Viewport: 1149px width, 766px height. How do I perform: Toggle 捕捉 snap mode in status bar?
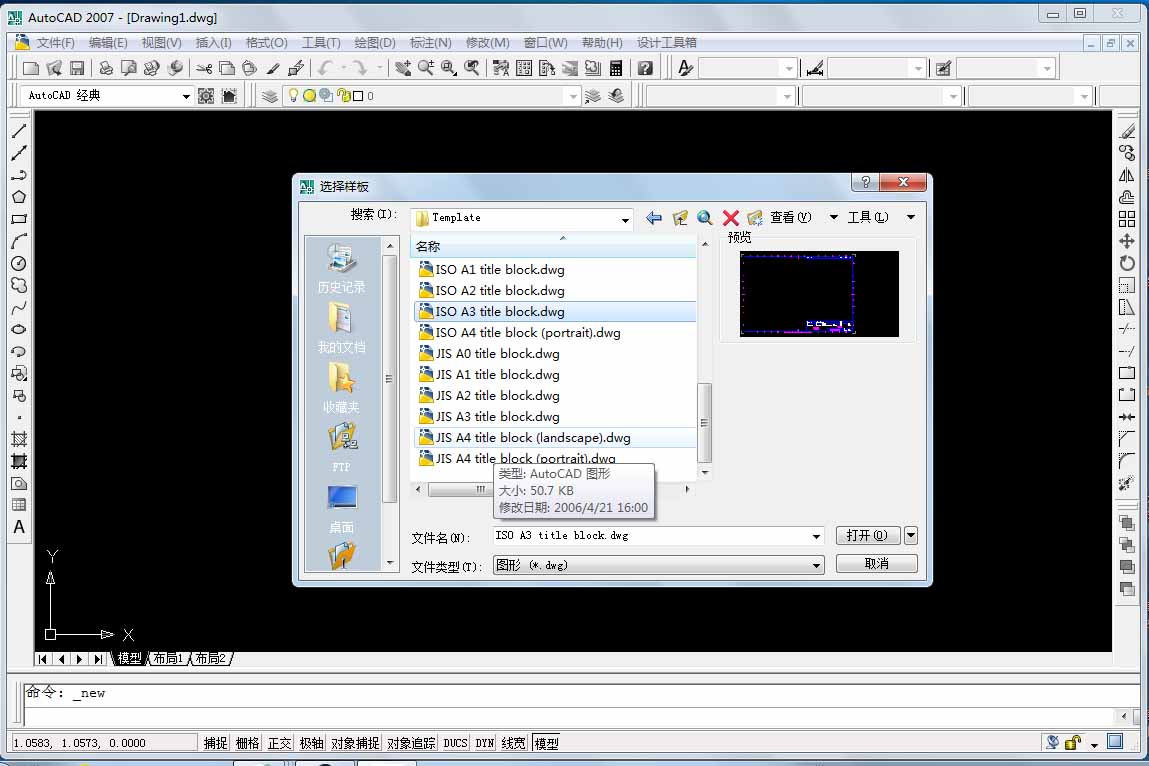(215, 743)
